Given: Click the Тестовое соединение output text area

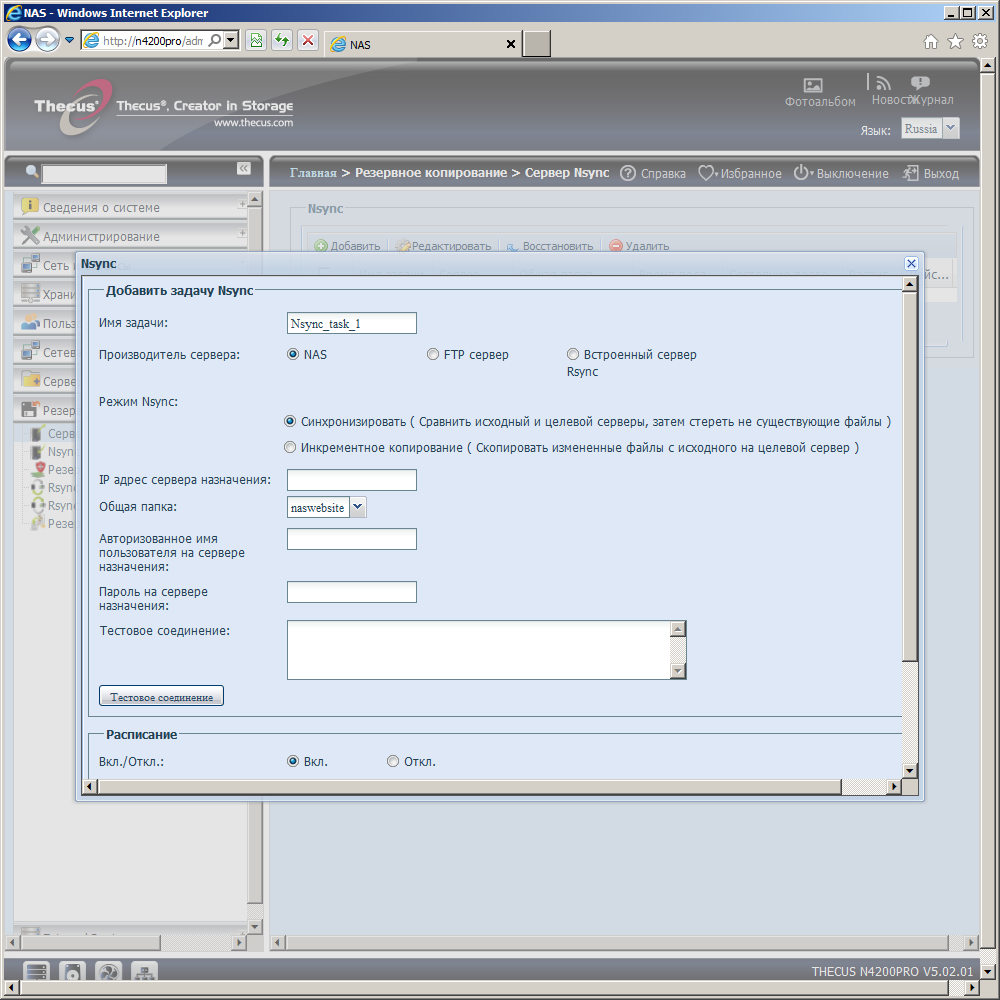Looking at the screenshot, I should (479, 650).
